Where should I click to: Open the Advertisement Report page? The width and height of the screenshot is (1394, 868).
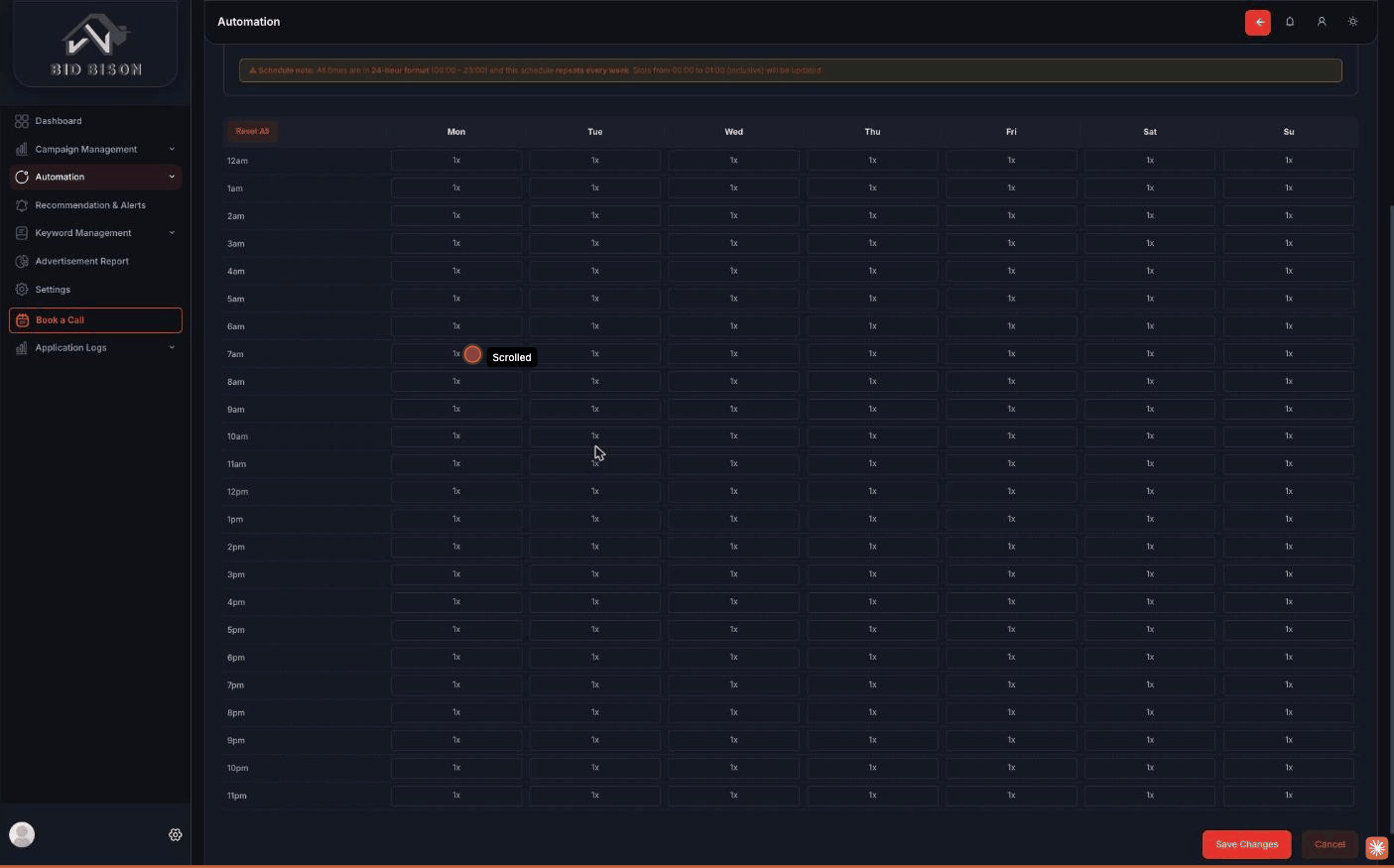coord(95,261)
